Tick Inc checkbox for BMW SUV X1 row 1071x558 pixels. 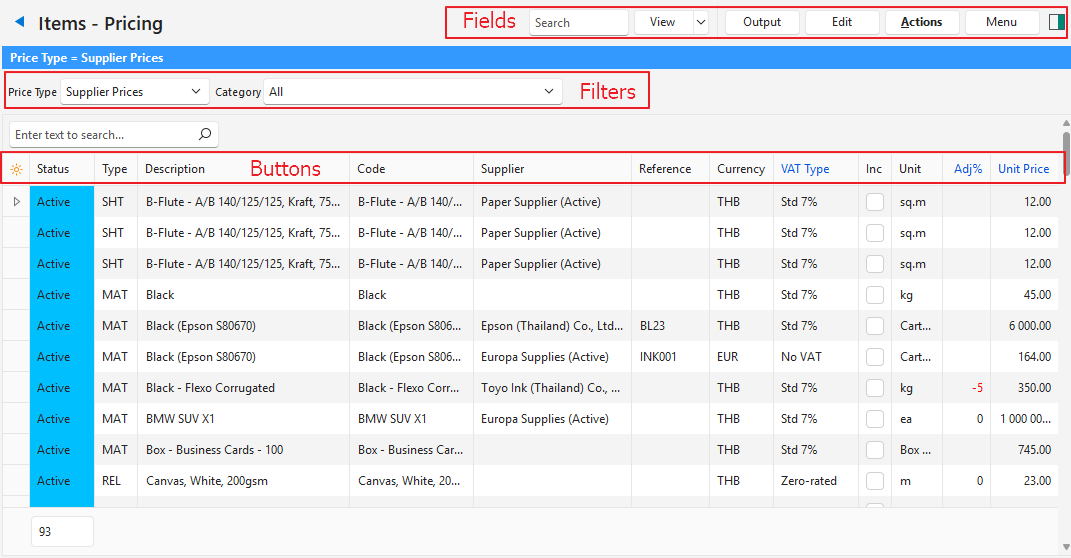coord(875,419)
